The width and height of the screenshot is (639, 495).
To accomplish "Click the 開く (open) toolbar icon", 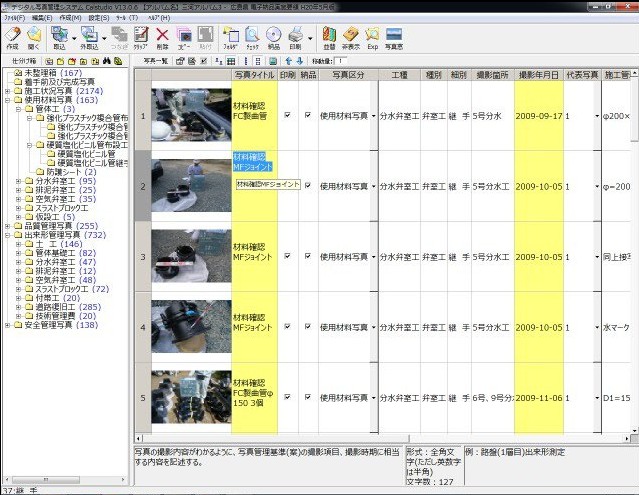I will point(34,38).
